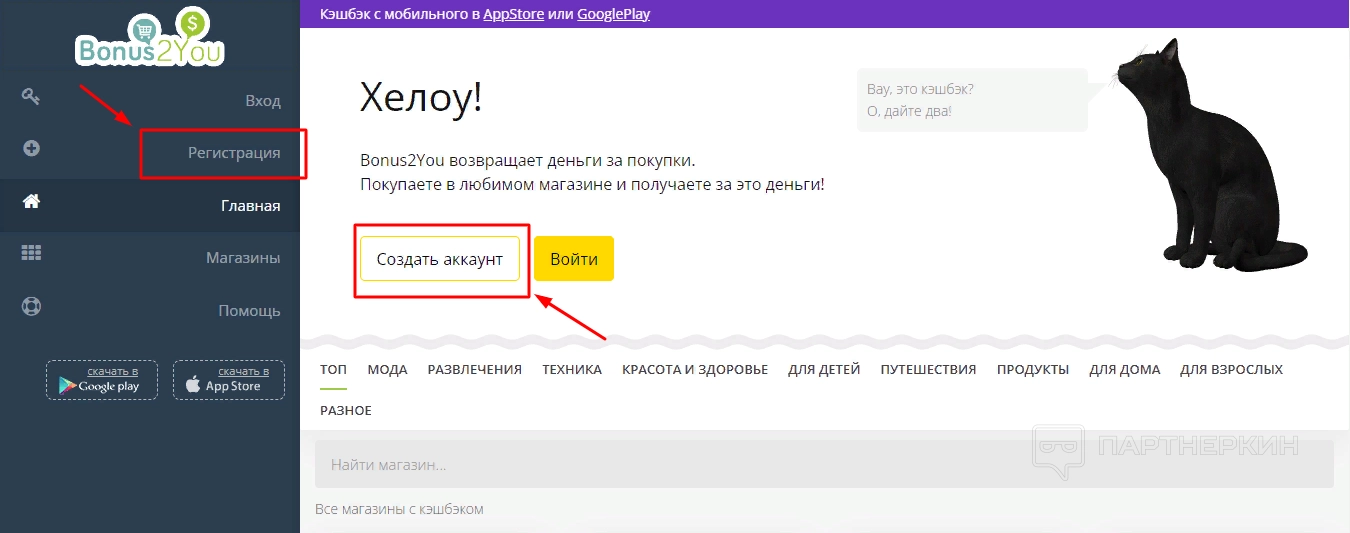Screen dimensions: 1350x533
Task: Click the yellow Войти button
Action: pos(574,258)
